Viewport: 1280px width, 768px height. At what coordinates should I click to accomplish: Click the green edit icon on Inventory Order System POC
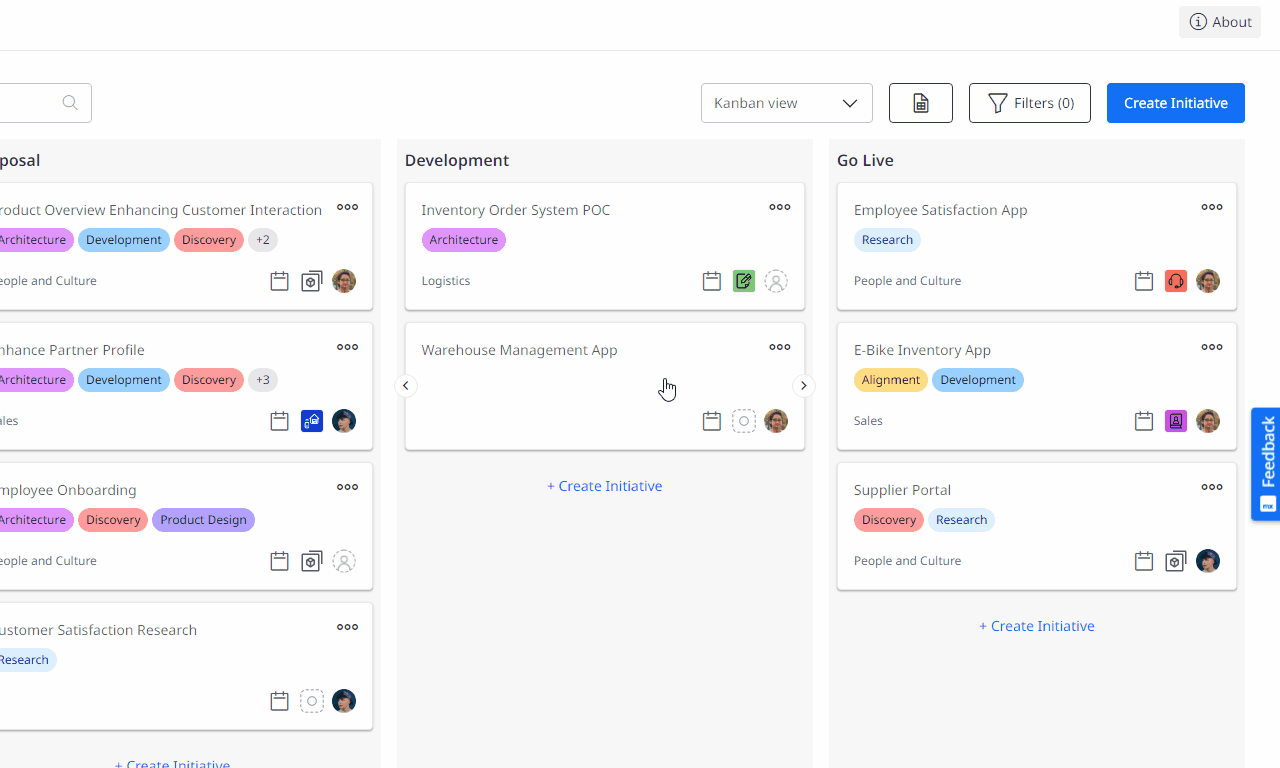coord(744,281)
